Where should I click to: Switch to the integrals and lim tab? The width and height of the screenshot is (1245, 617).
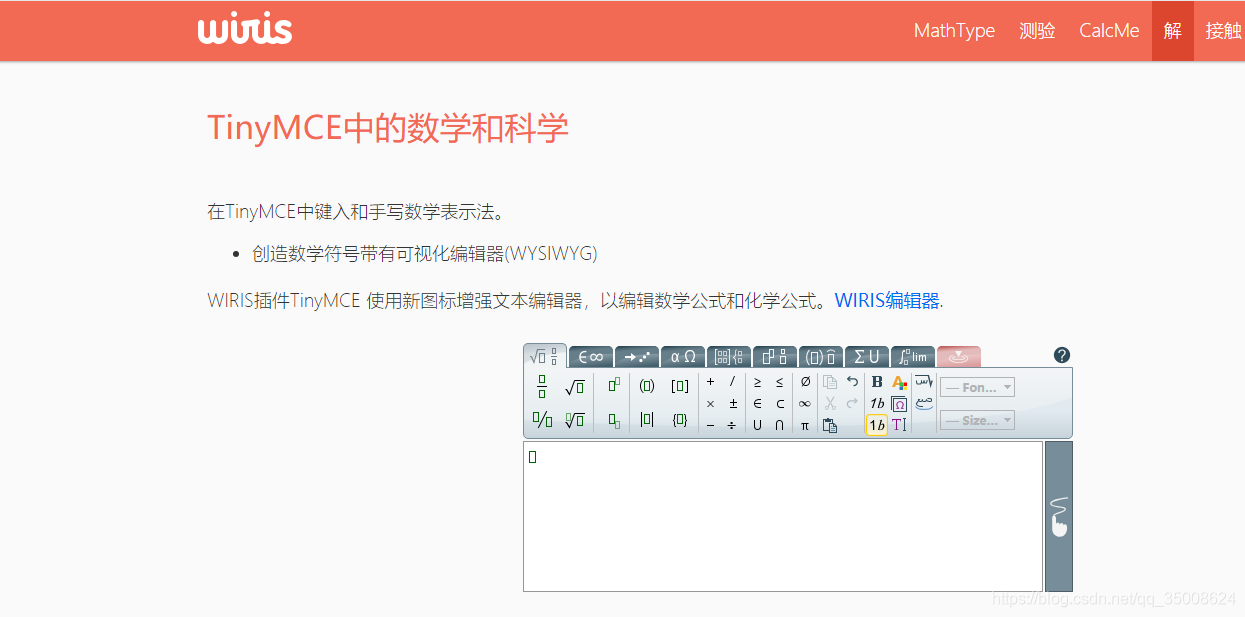913,356
